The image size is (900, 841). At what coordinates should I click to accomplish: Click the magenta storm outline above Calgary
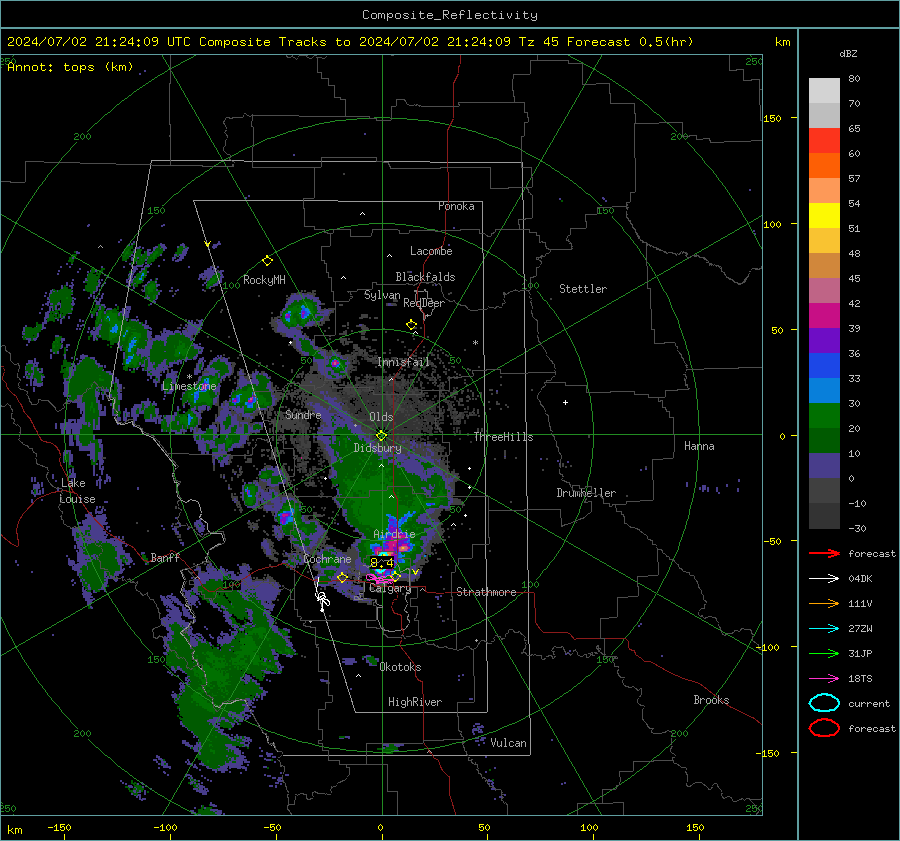pyautogui.click(x=381, y=578)
